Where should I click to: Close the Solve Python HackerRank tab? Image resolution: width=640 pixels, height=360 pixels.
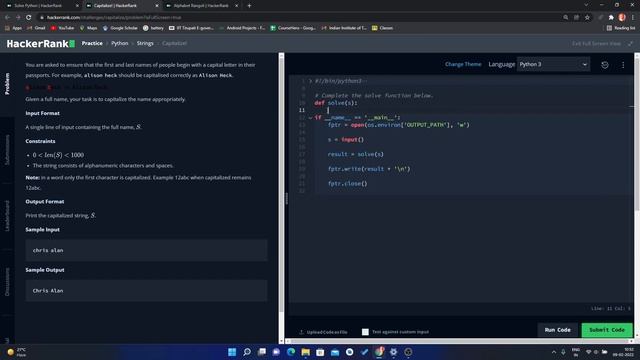pos(77,6)
